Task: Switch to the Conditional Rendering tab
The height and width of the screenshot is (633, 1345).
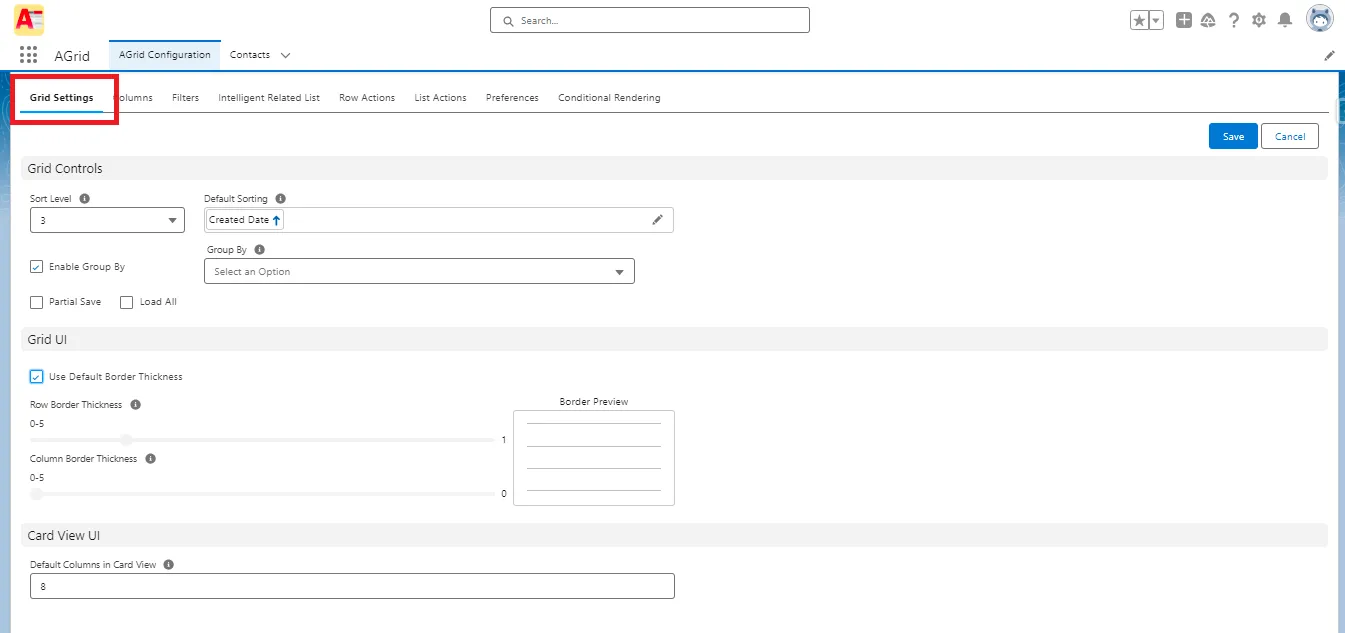Action: click(x=609, y=97)
